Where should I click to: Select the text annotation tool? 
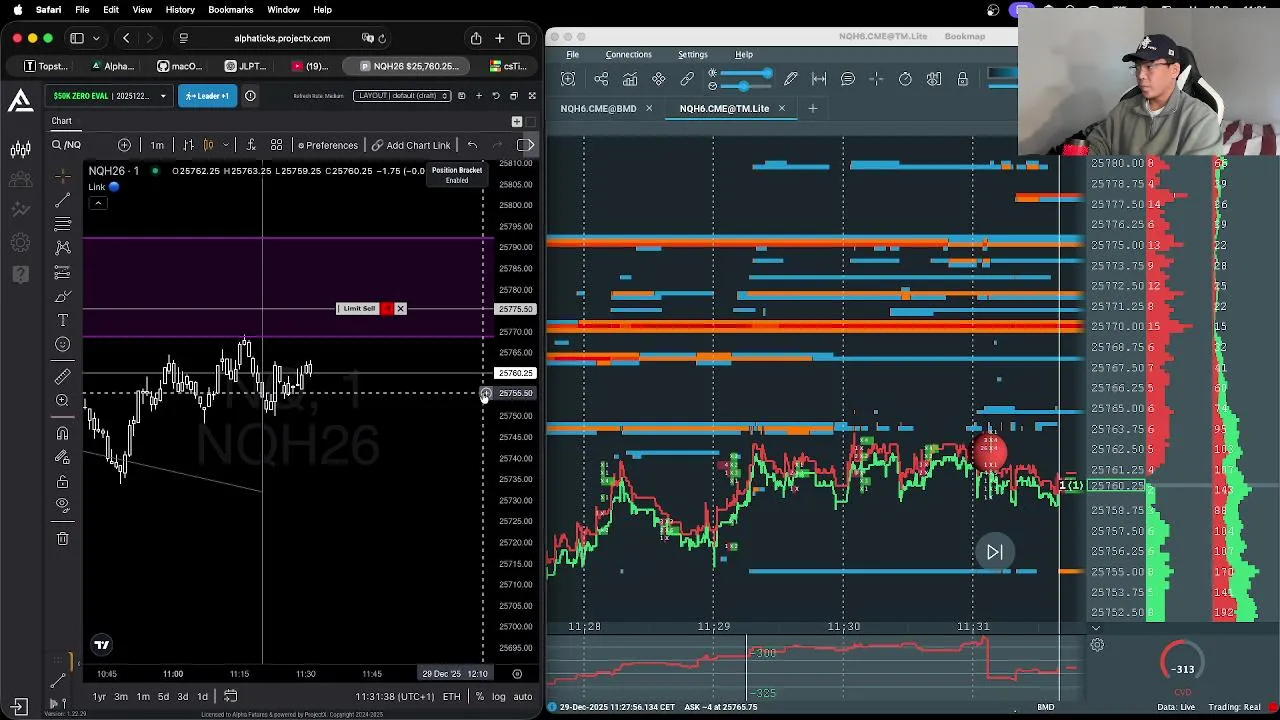[x=62, y=320]
